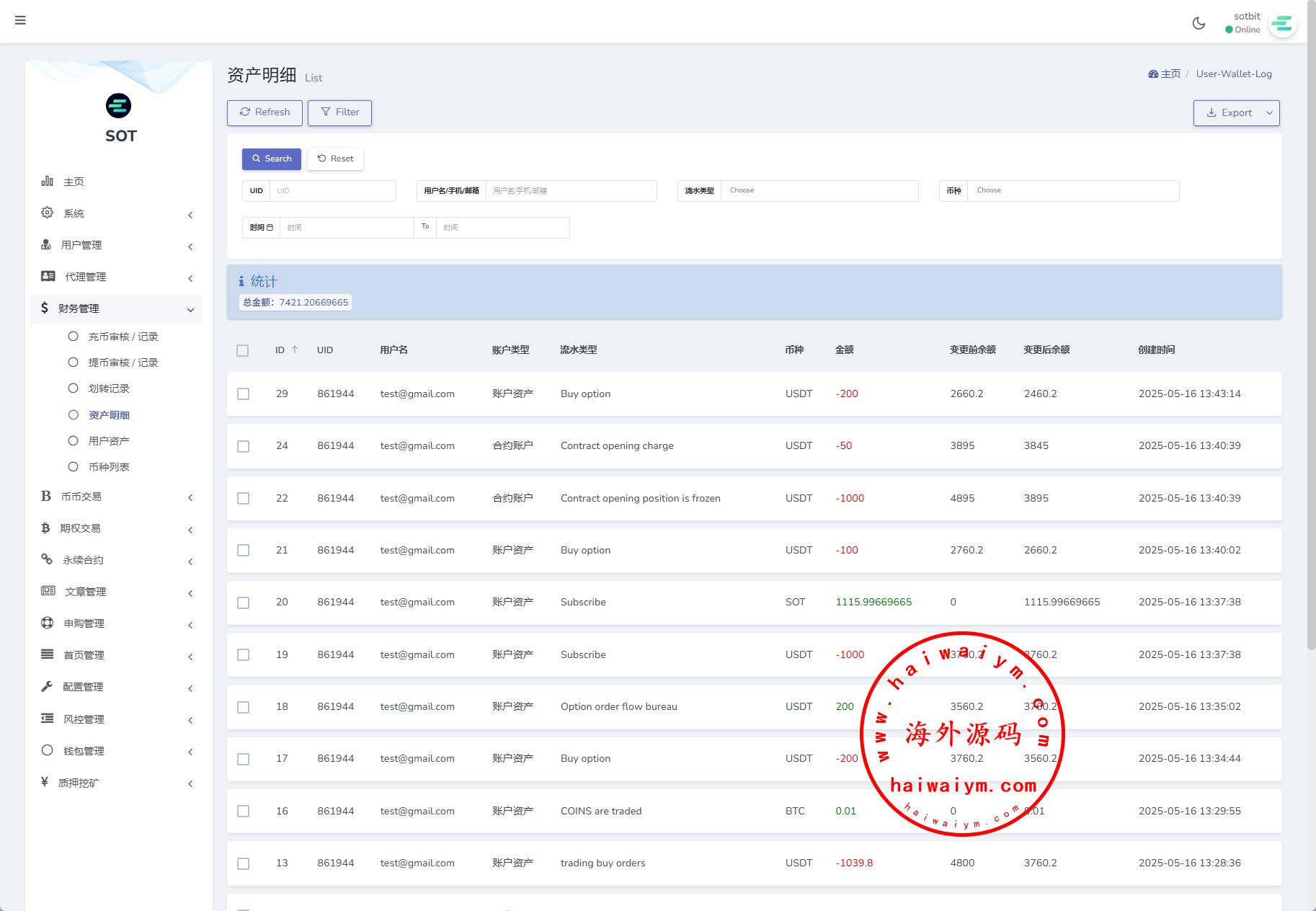Viewport: 1316px width, 911px height.
Task: Open the Export dropdown arrow
Action: click(x=1269, y=113)
